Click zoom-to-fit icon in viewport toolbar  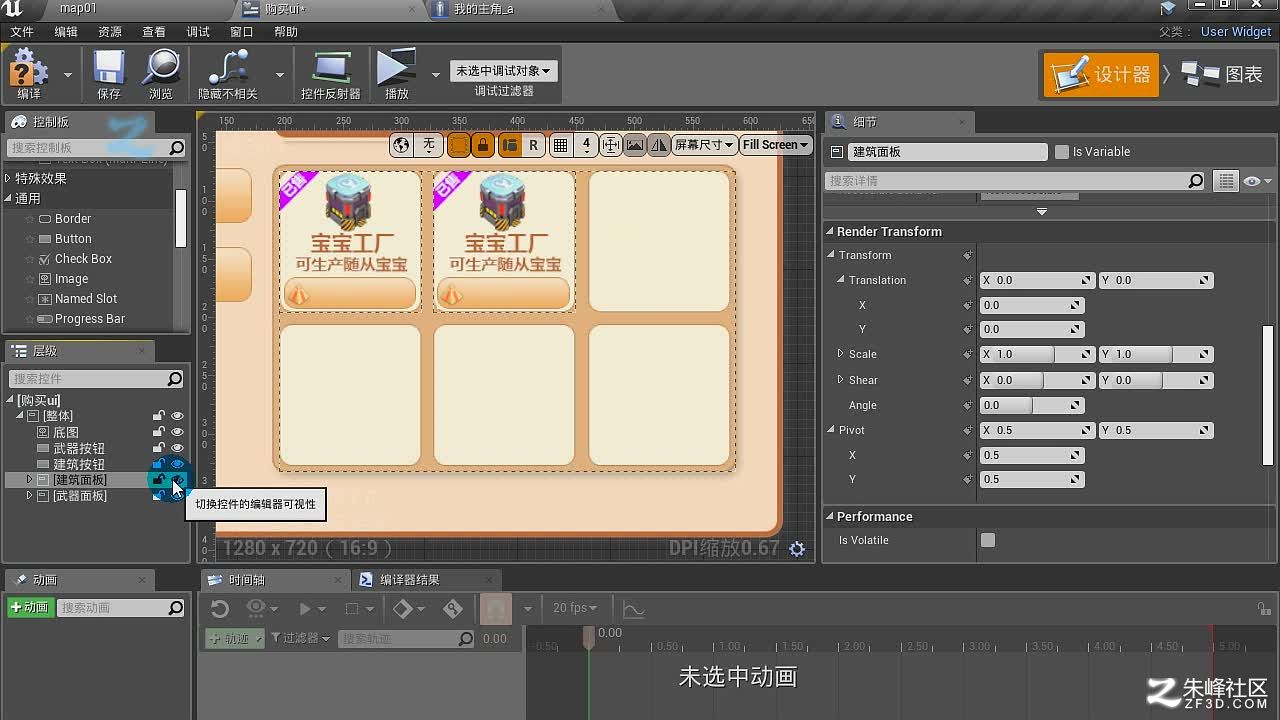pos(610,145)
